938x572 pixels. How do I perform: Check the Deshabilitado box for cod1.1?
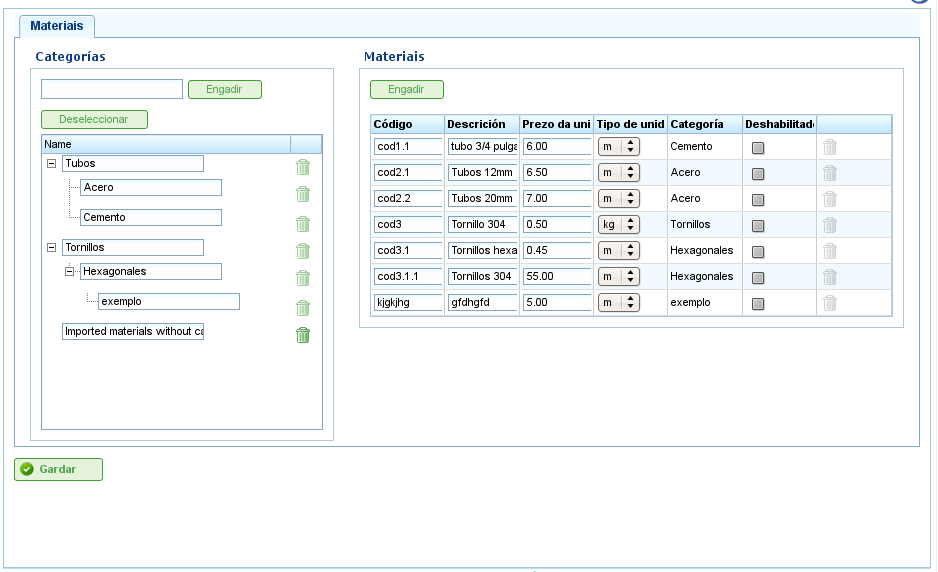click(x=758, y=147)
